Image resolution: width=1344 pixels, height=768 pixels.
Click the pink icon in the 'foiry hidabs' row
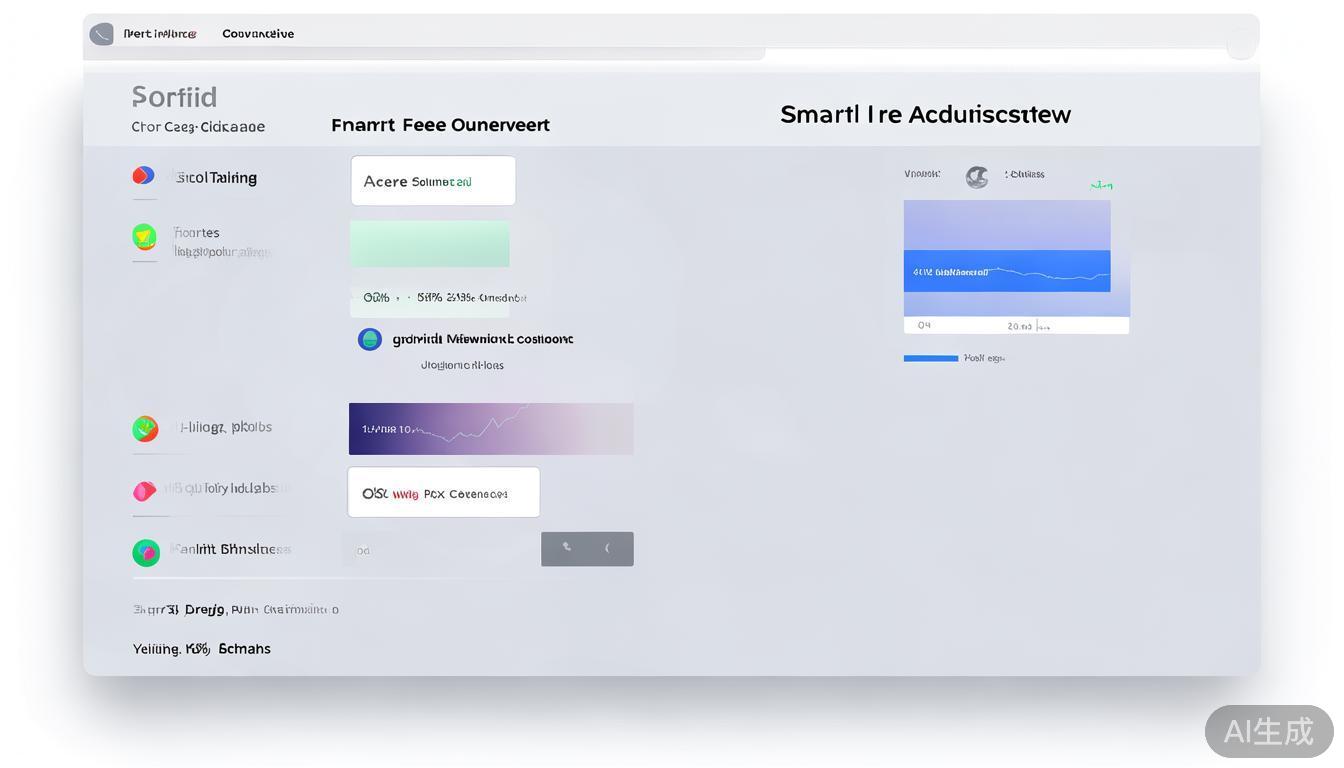[145, 490]
